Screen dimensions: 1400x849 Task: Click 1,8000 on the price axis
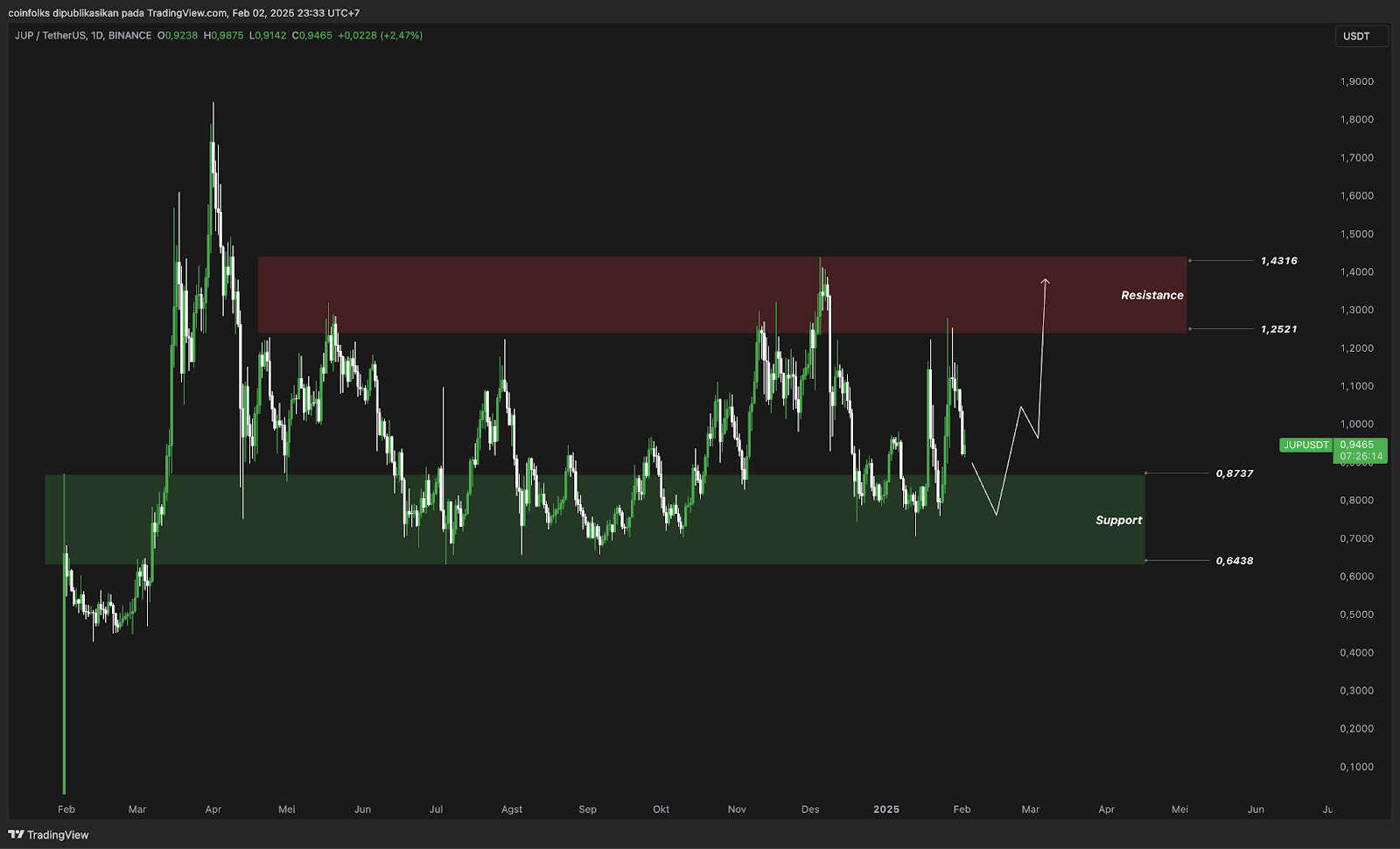(1357, 120)
